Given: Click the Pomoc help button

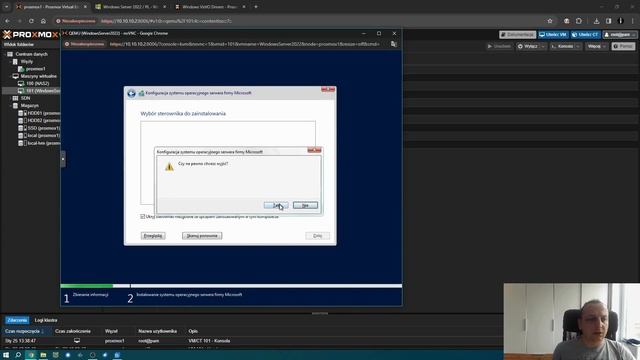Looking at the screenshot, I should pyautogui.click(x=623, y=47).
